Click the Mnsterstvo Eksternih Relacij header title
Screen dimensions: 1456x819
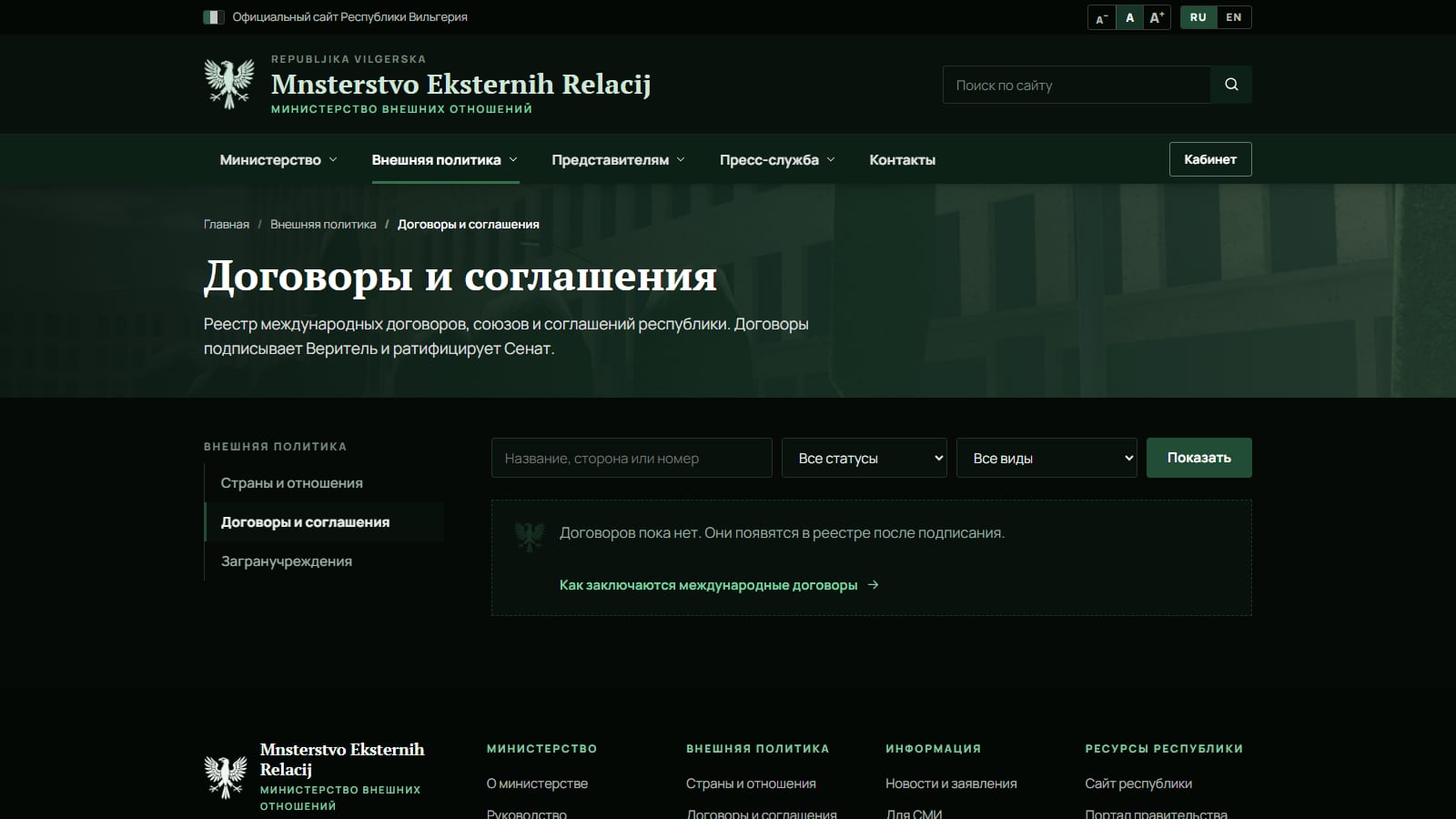(x=460, y=84)
